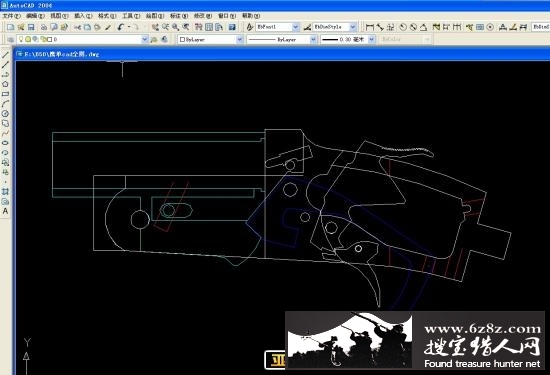This screenshot has width=550, height=375.
Task: Toggle the lock icon for layer 0
Action: point(43,40)
